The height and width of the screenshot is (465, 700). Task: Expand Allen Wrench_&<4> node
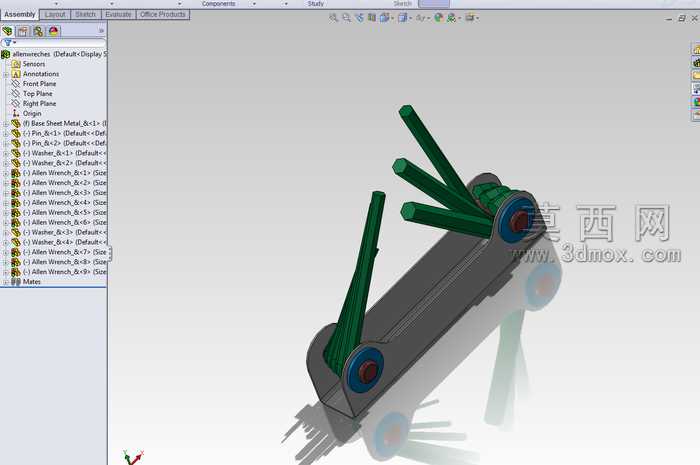6,203
